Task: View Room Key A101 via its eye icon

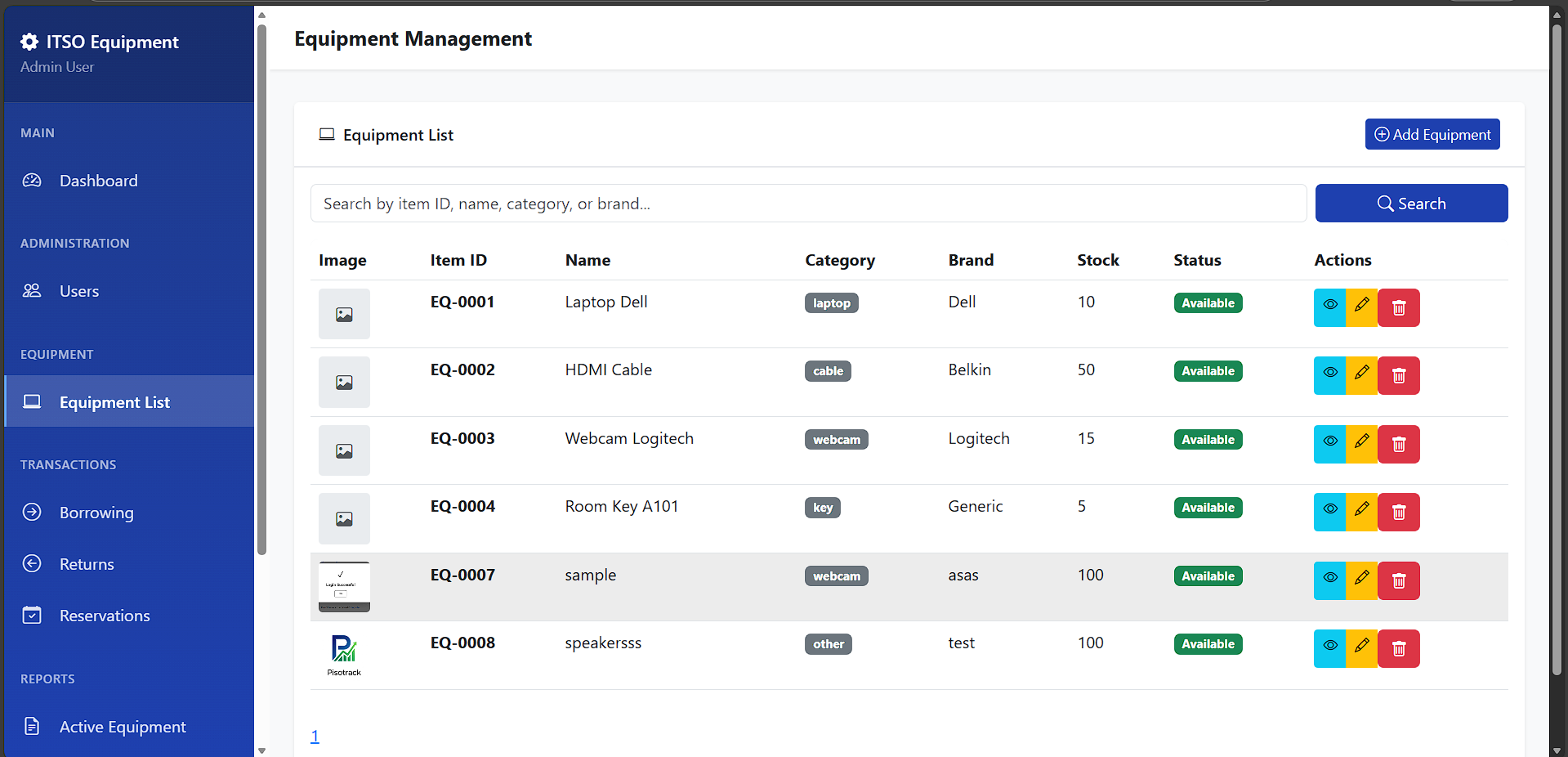Action: point(1329,512)
